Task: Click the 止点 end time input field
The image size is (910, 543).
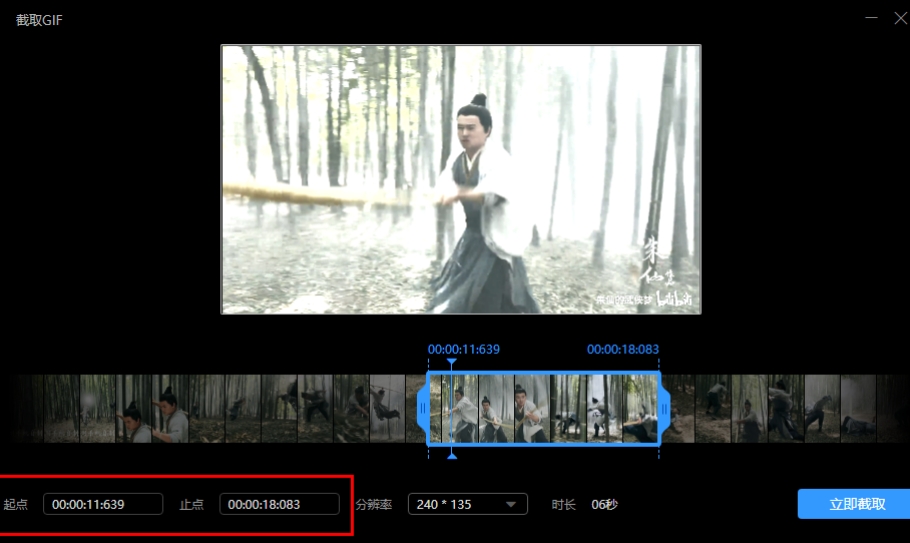Action: tap(279, 504)
